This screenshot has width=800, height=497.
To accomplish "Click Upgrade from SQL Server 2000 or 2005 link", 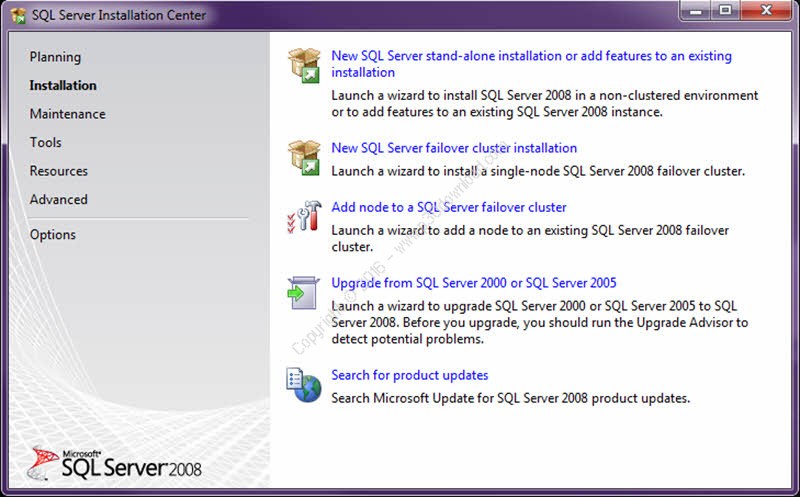I will click(x=474, y=283).
